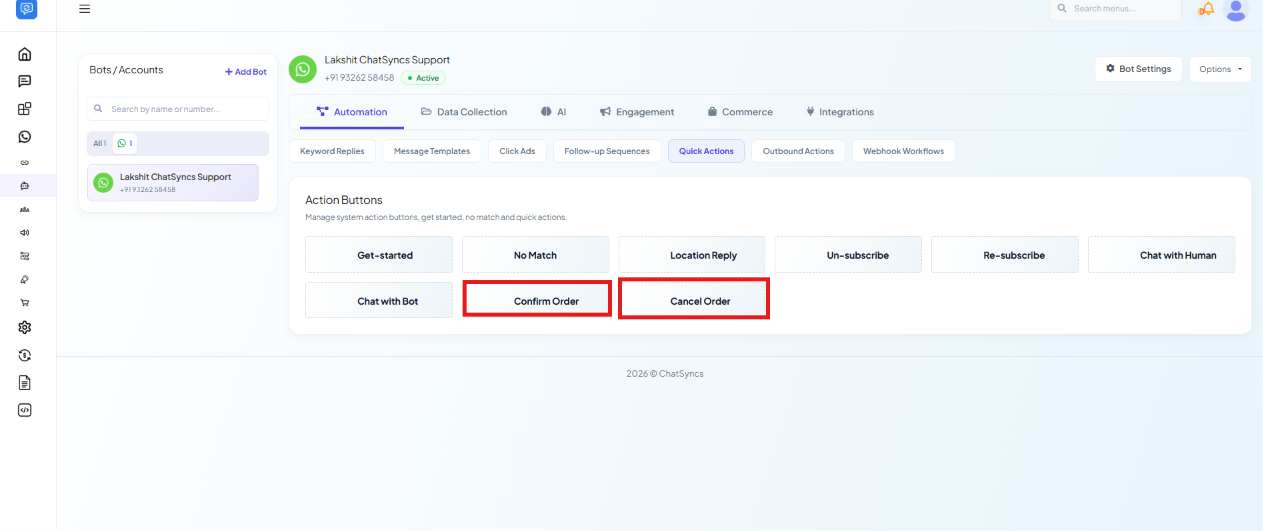
Task: Toggle the hamburger menu
Action: pyautogui.click(x=84, y=9)
